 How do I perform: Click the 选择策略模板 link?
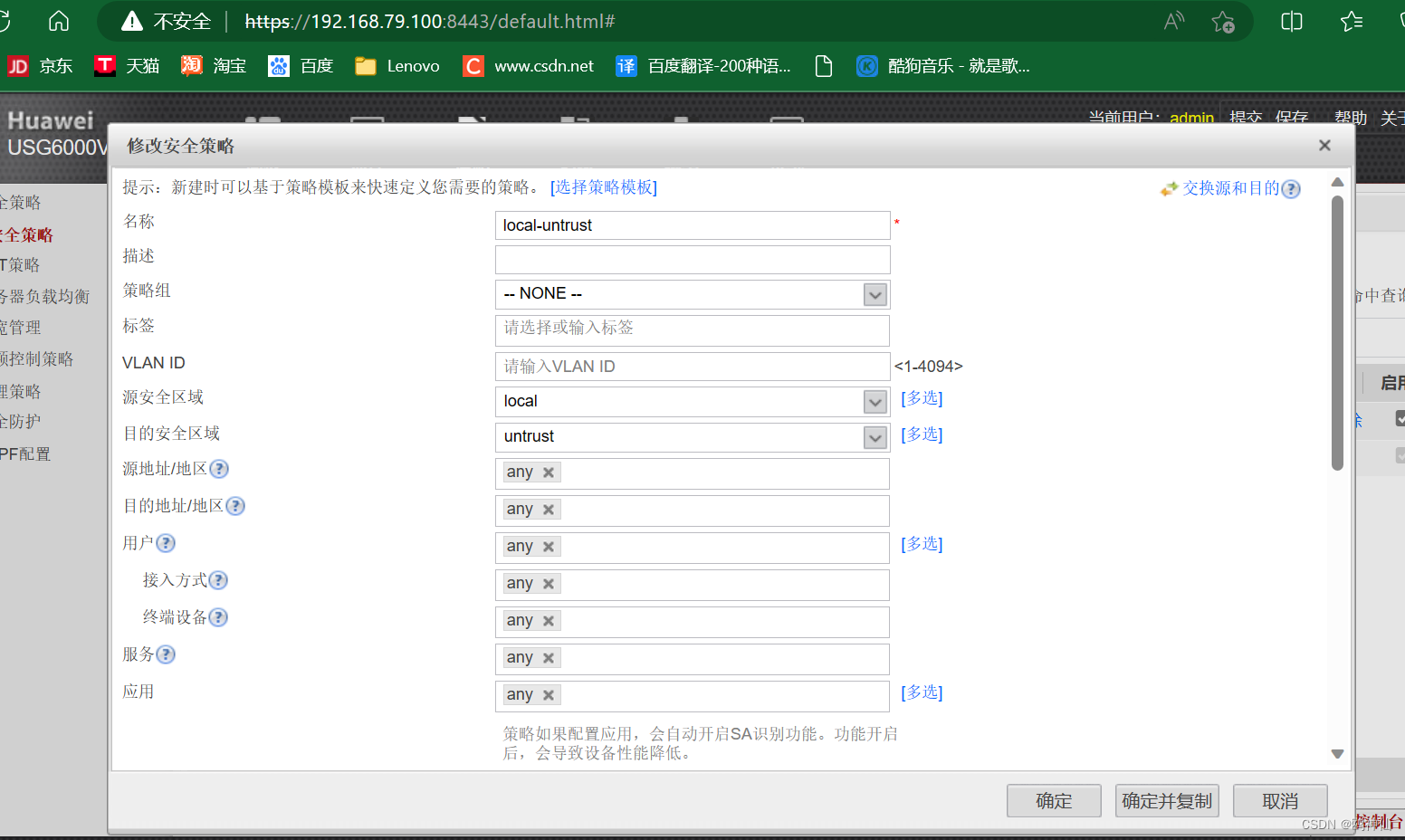(x=604, y=187)
